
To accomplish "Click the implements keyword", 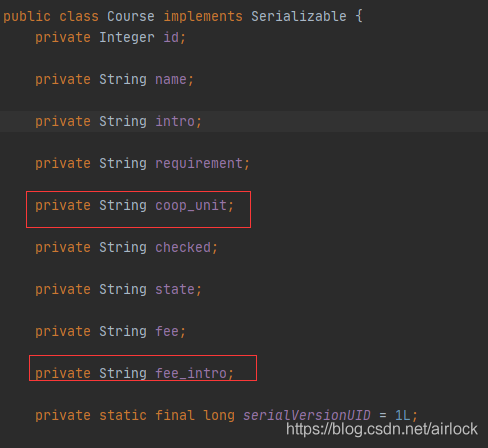I will coord(203,17).
